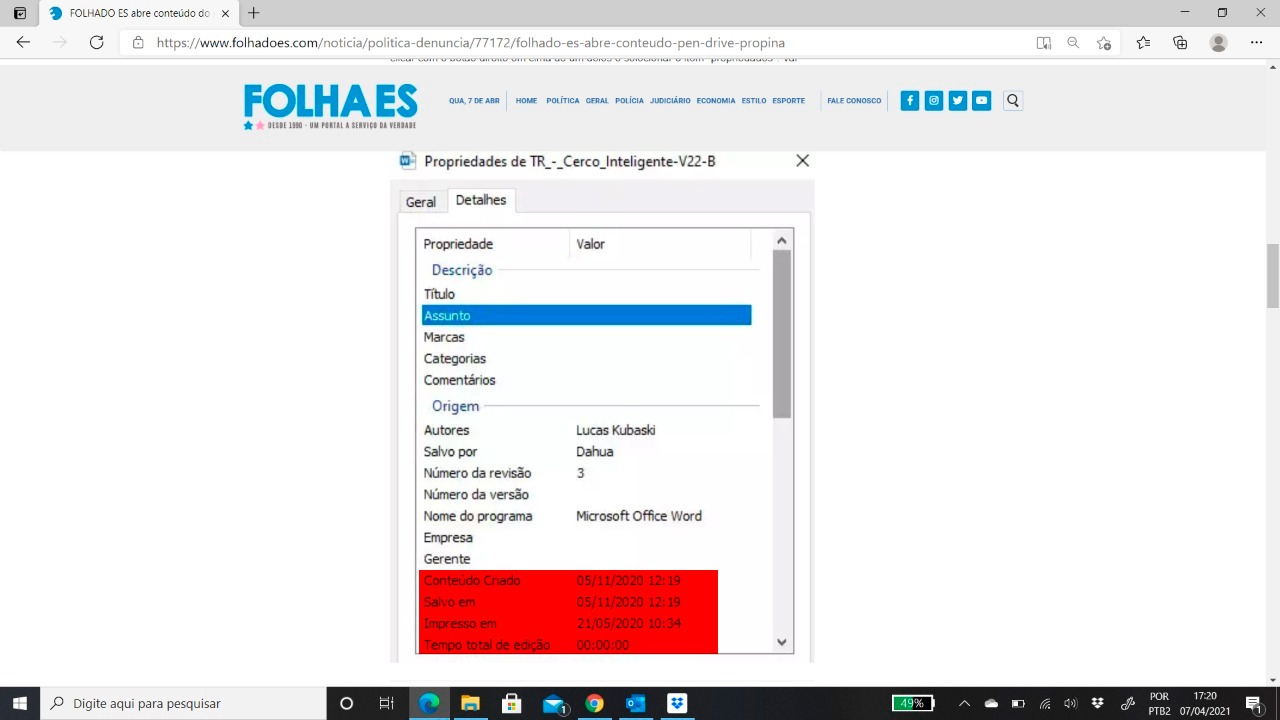Open a new browser tab
The image size is (1280, 720).
coord(254,13)
